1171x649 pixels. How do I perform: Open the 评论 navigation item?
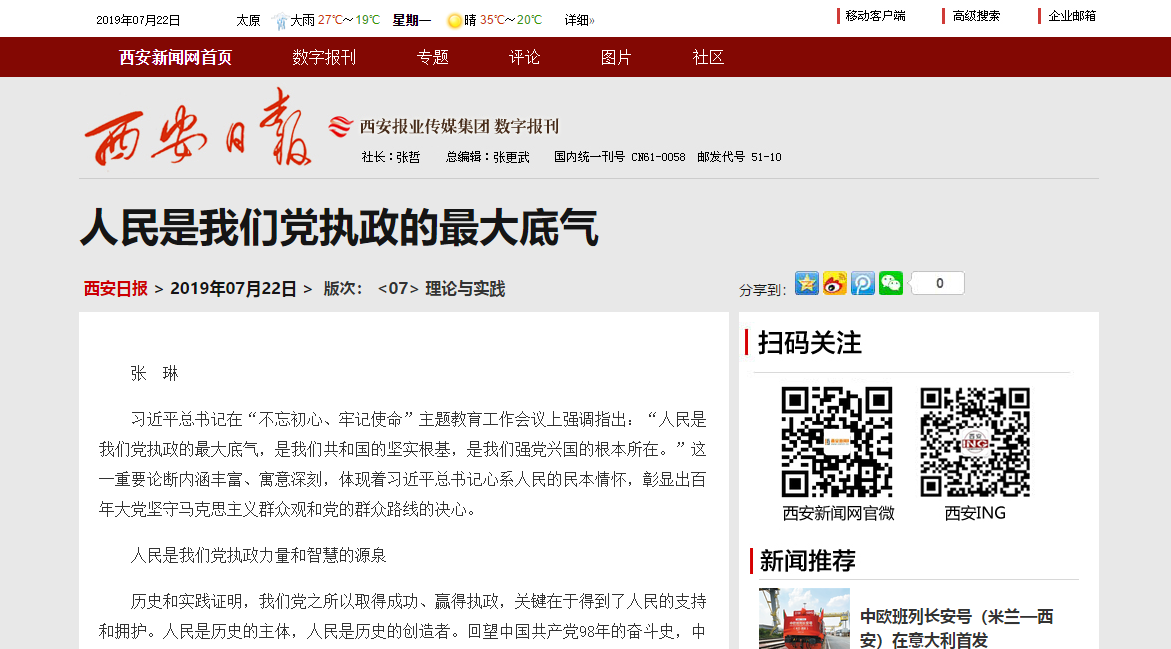coord(525,57)
